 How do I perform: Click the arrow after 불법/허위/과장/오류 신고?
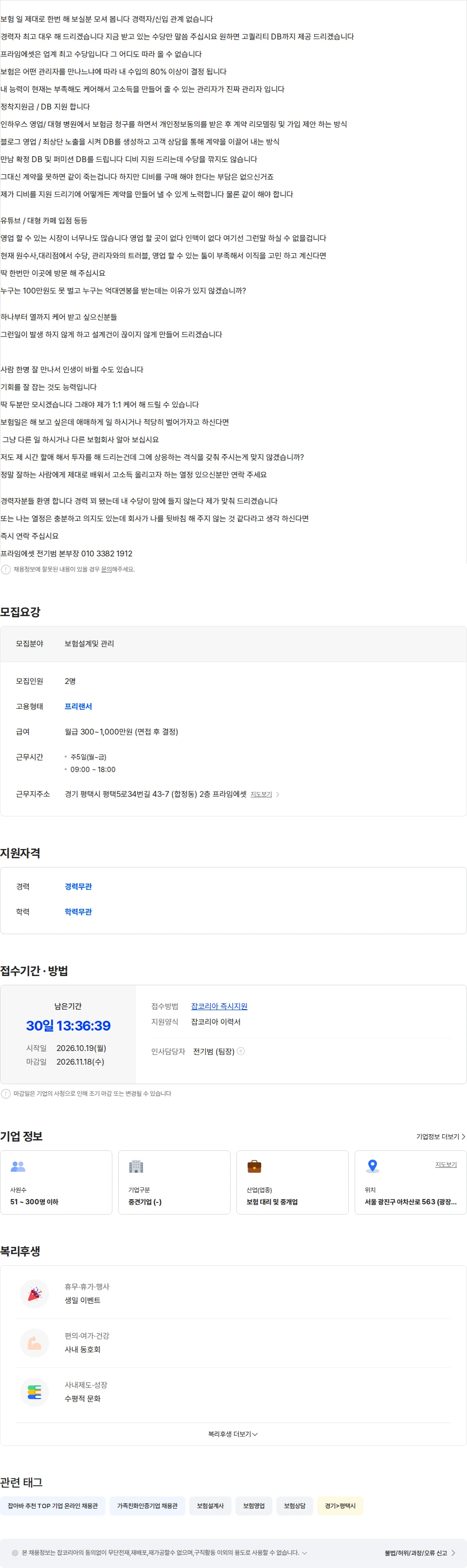453,1553
